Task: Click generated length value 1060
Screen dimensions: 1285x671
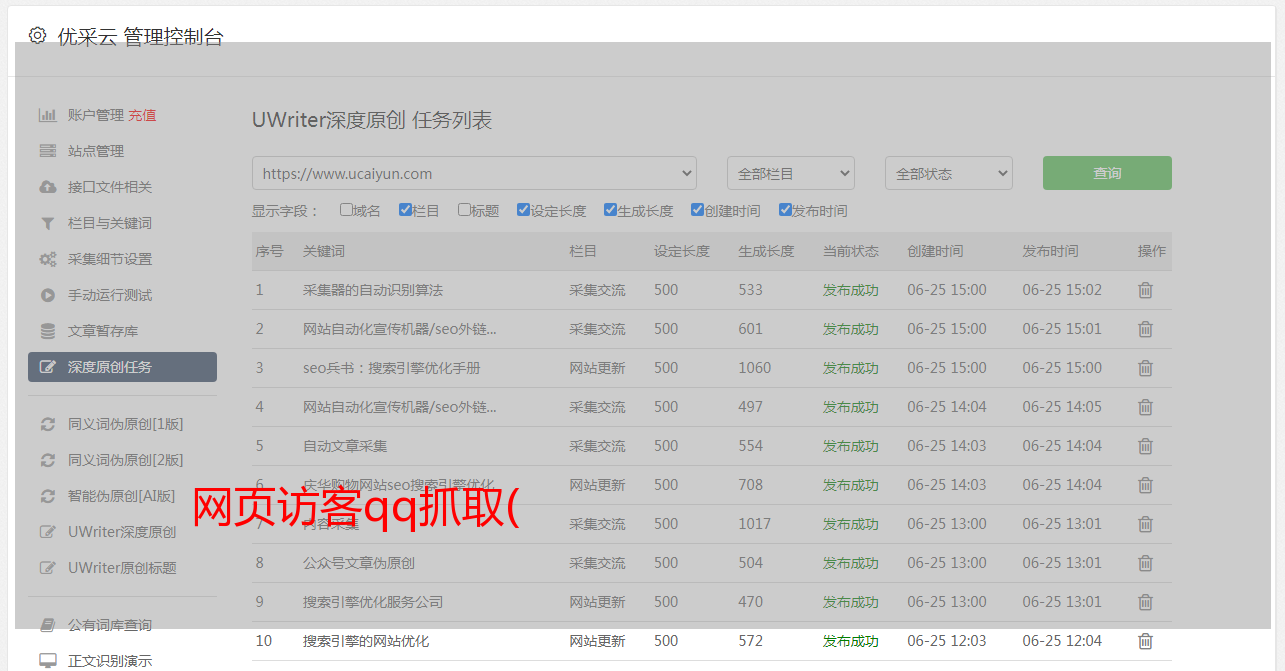Action: coord(755,368)
